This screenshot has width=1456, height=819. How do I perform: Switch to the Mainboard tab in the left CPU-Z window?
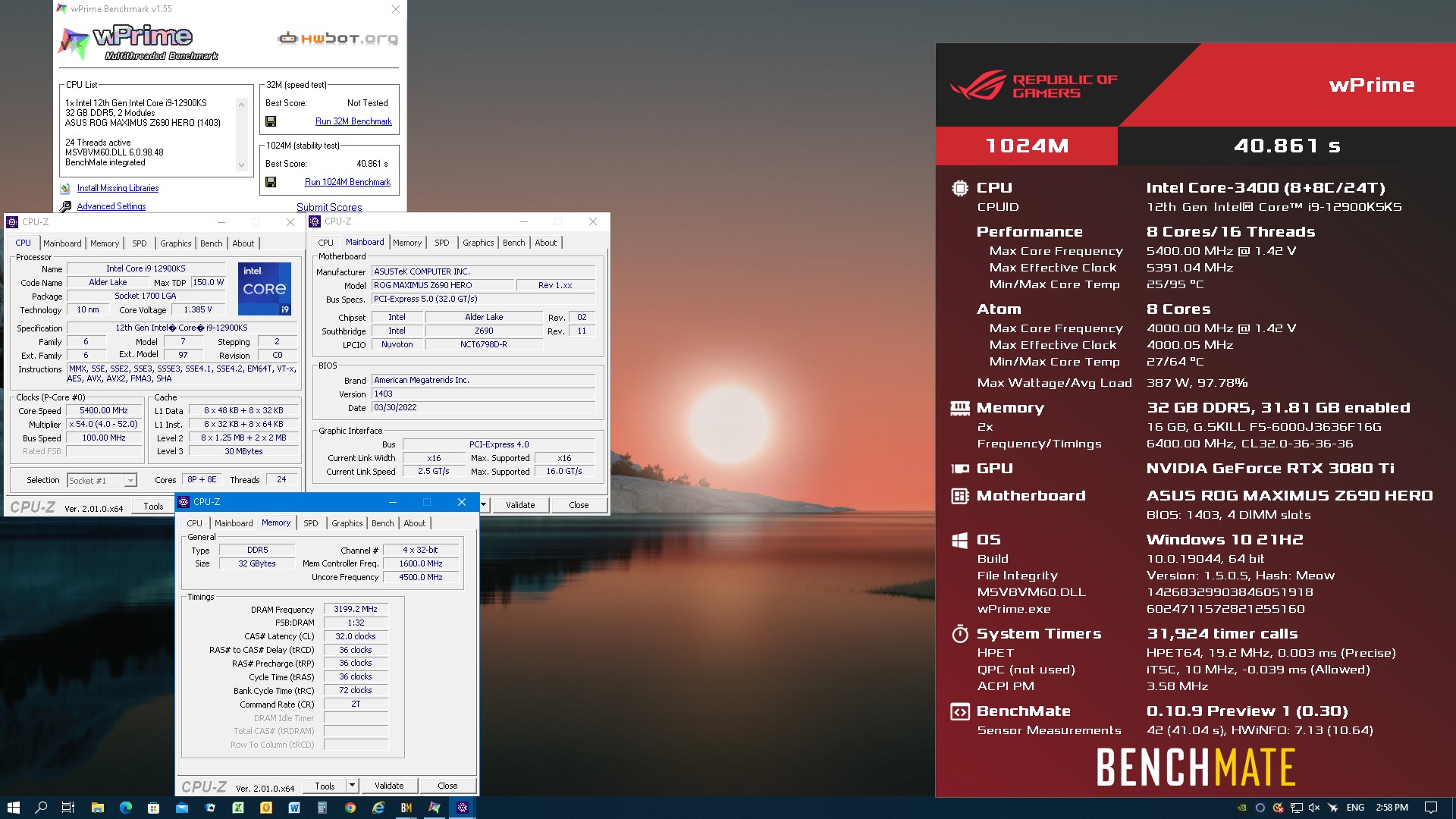point(62,243)
